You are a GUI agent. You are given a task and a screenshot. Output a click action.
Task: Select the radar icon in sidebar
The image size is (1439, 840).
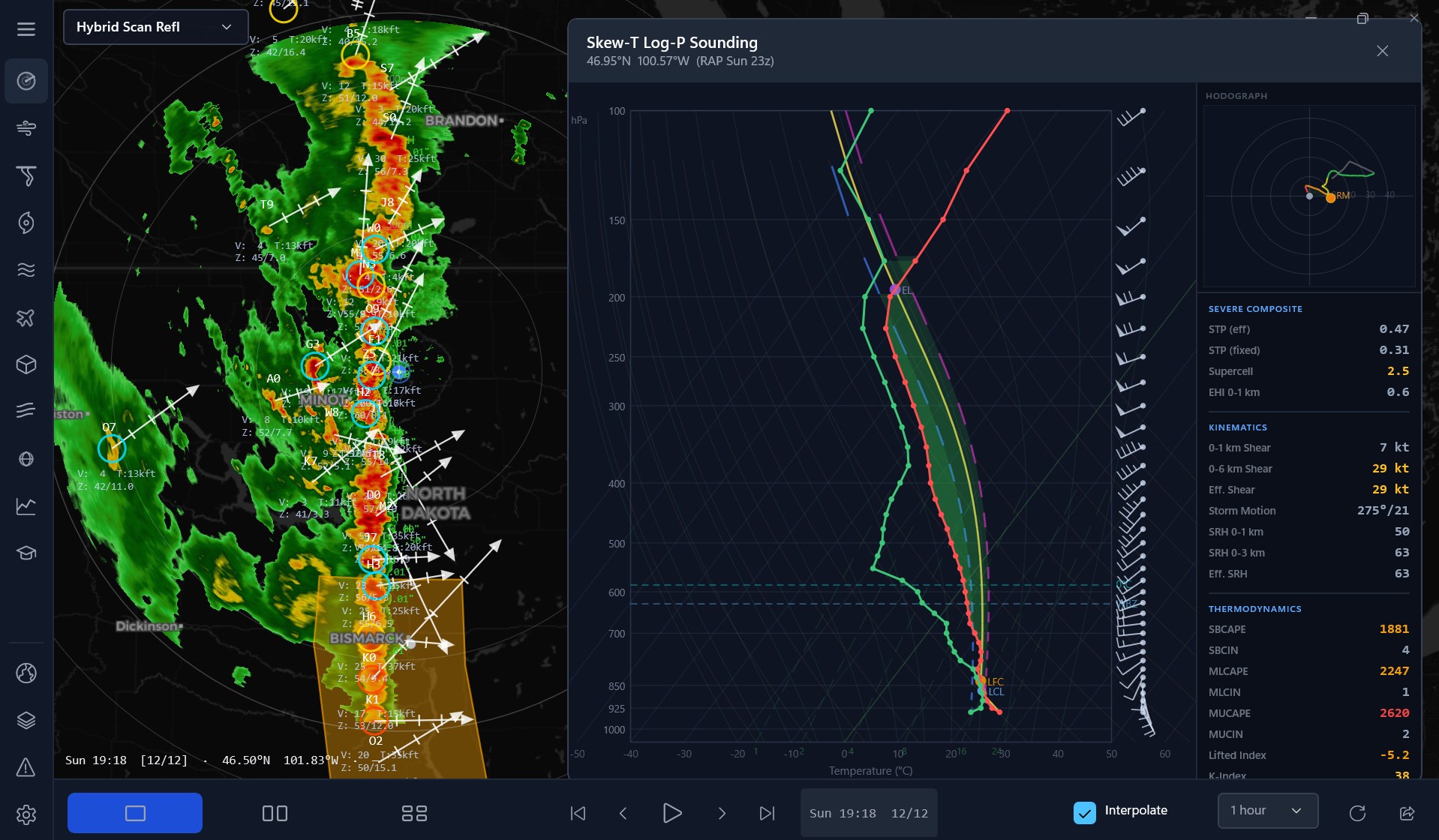tap(26, 81)
